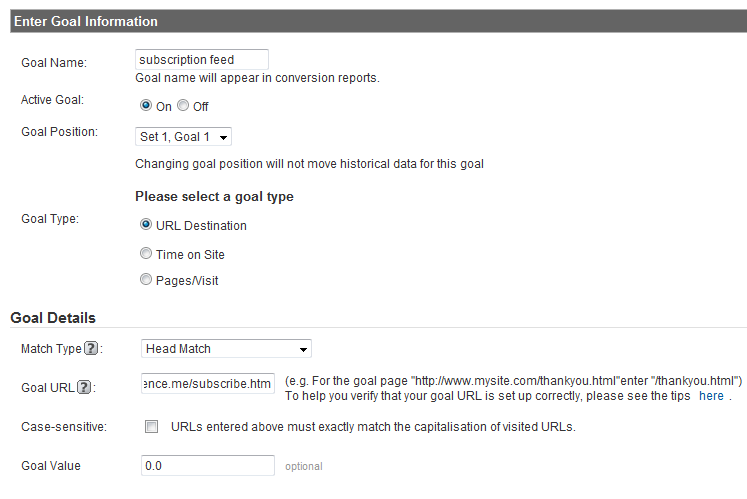The width and height of the screenshot is (747, 499).
Task: Open the Goal Position dropdown
Action: pos(183,137)
